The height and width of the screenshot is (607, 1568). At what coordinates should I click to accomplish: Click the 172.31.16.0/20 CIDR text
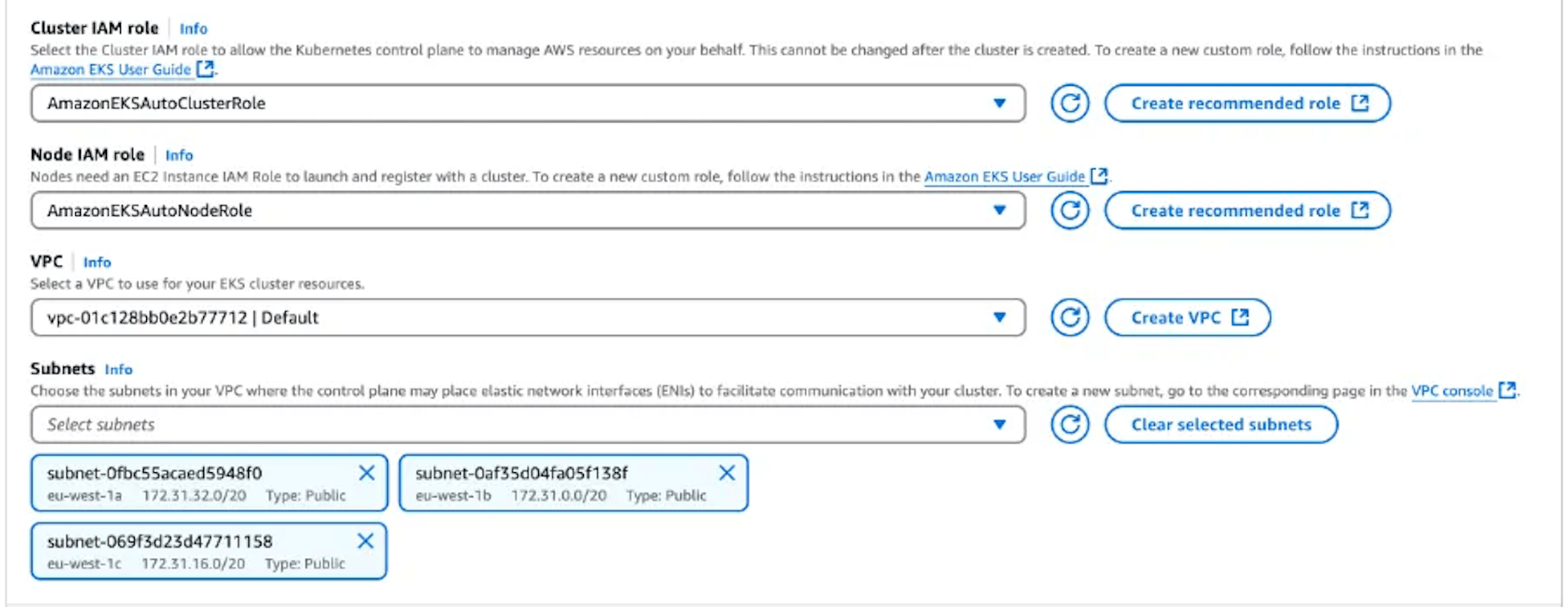pos(194,564)
